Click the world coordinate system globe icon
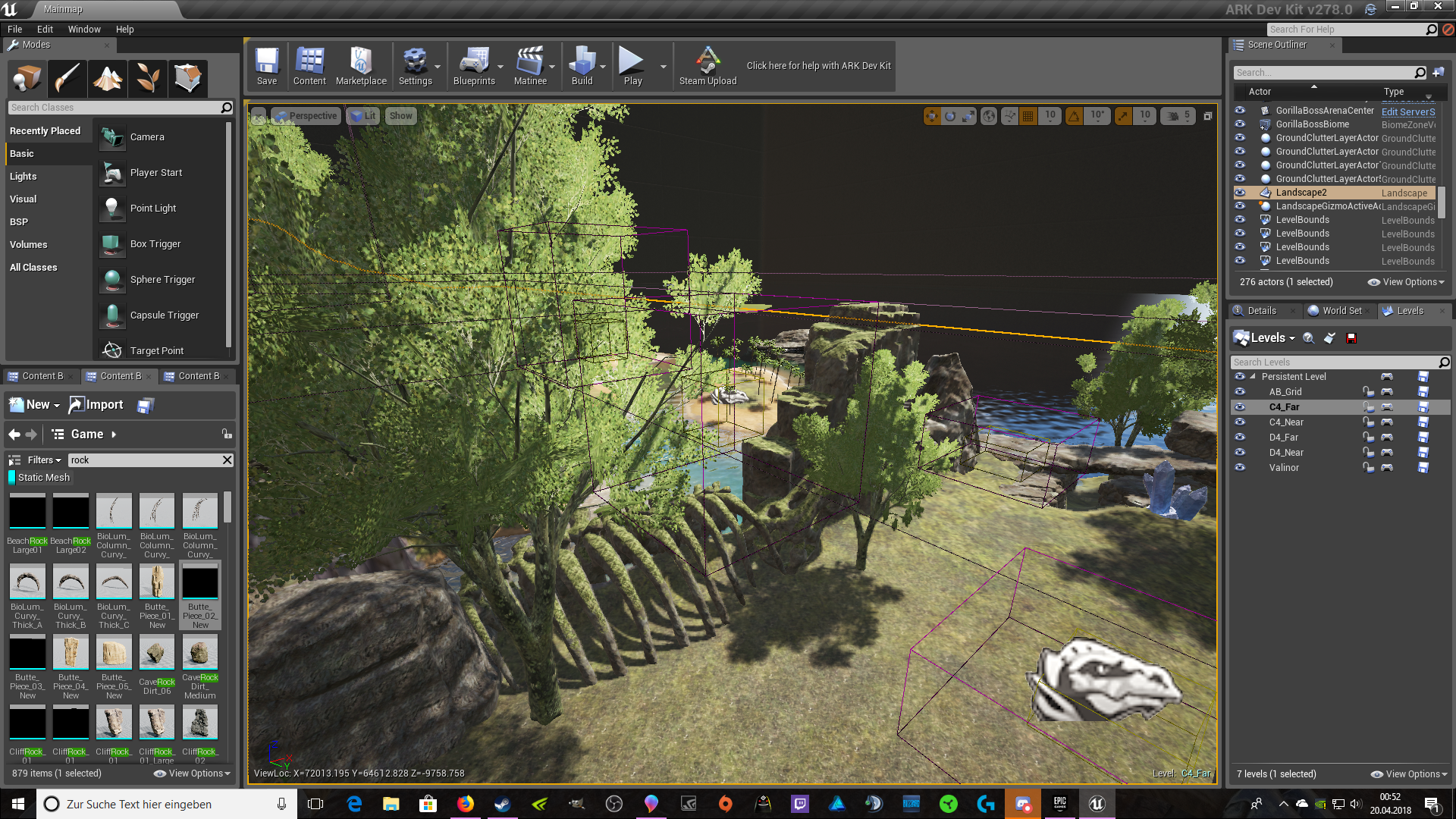 [x=989, y=116]
